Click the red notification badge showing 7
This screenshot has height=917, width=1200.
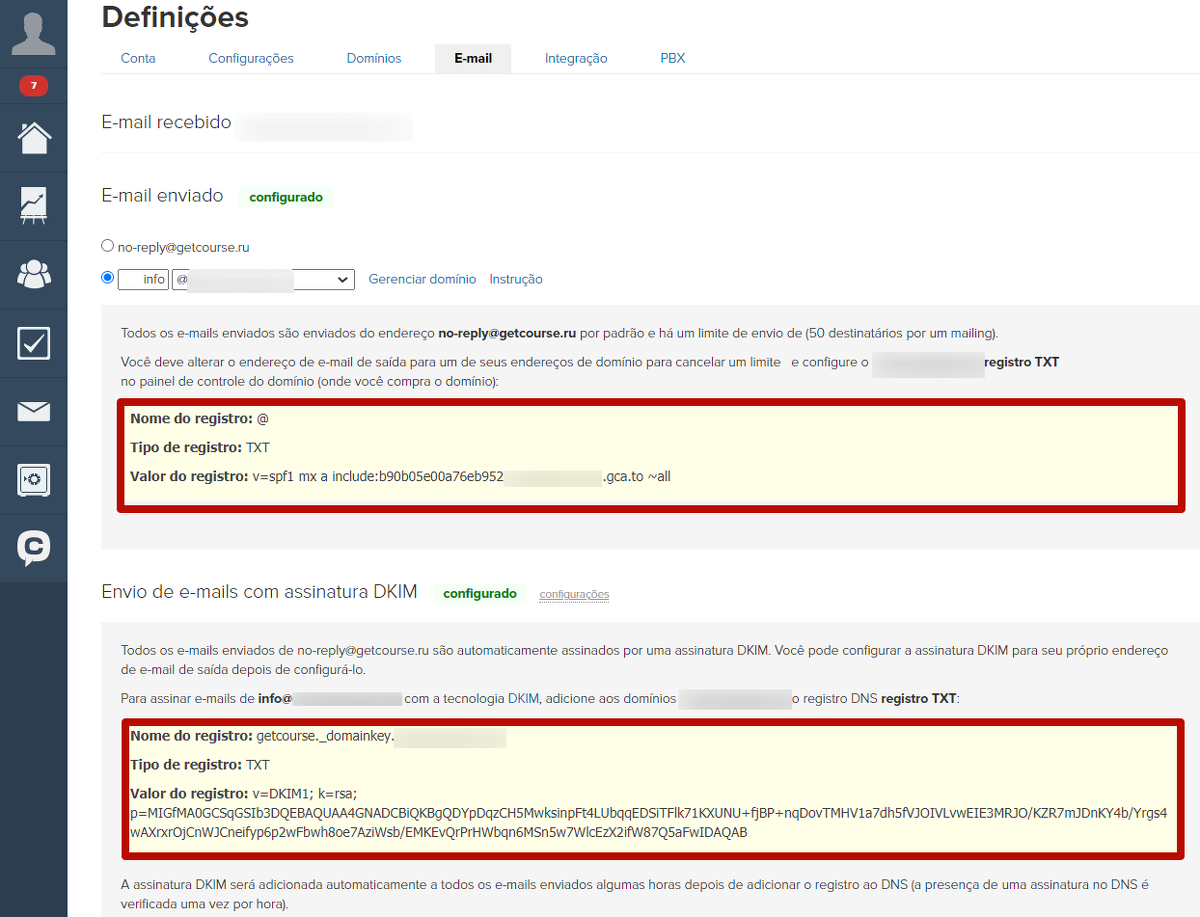pos(33,86)
